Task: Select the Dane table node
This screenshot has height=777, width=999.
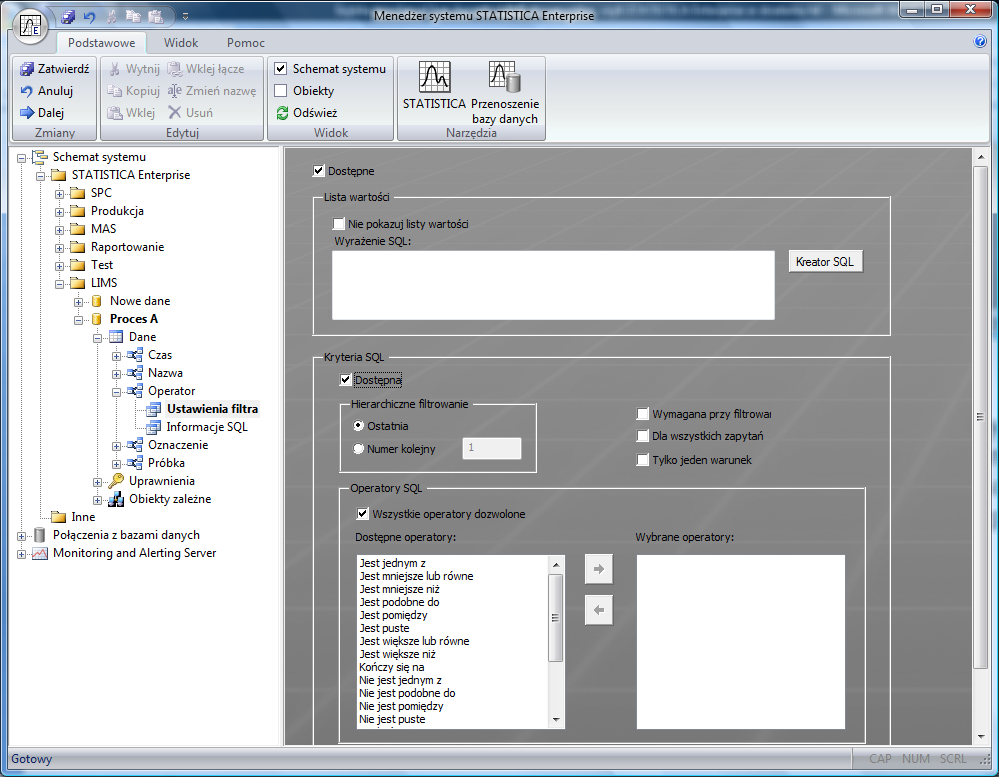Action: (142, 337)
